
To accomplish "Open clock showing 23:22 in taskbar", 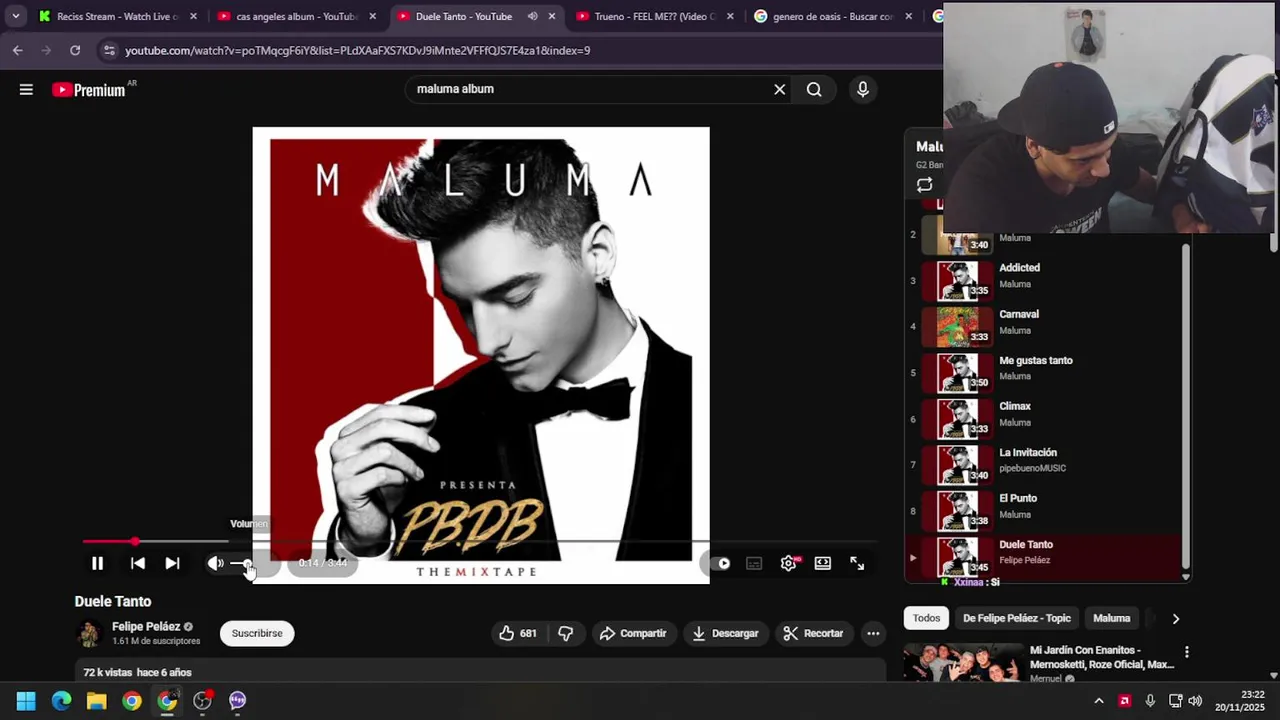I will click(1241, 700).
